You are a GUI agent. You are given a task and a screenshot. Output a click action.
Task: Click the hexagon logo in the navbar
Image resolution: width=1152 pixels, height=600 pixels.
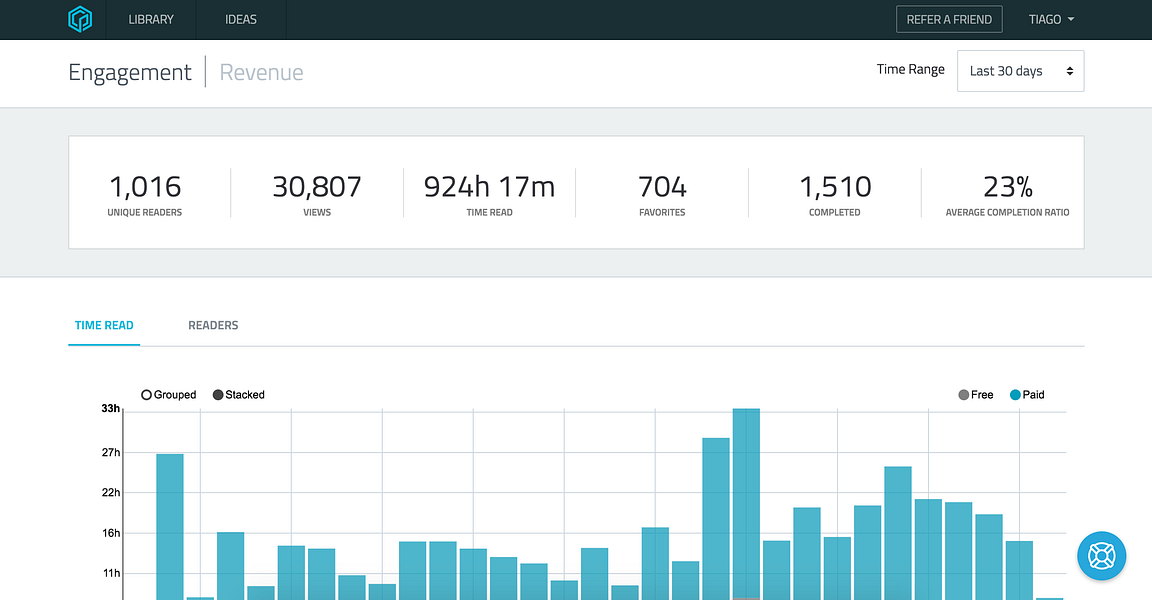point(80,19)
